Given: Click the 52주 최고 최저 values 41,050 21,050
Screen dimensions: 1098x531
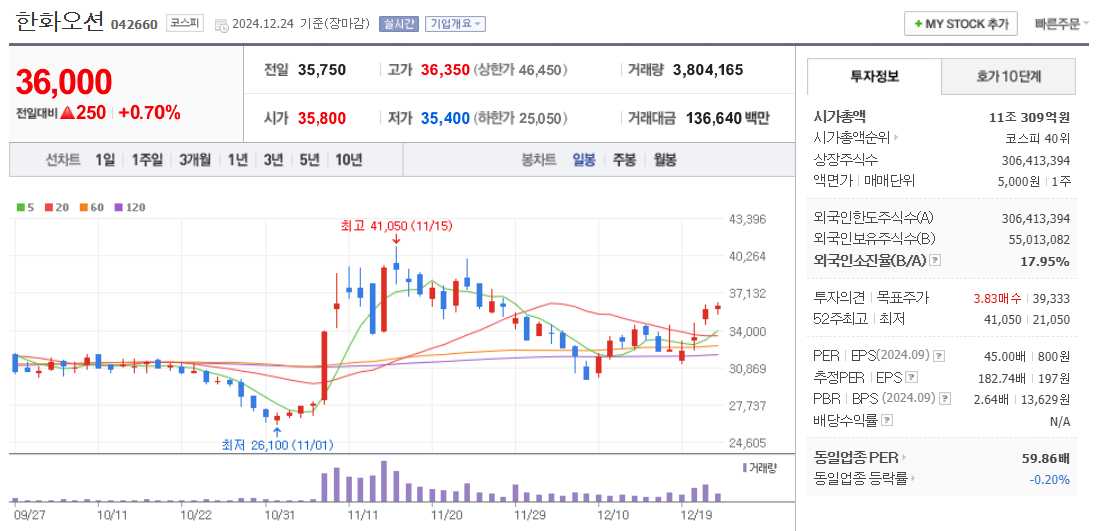Looking at the screenshot, I should click(1029, 319).
